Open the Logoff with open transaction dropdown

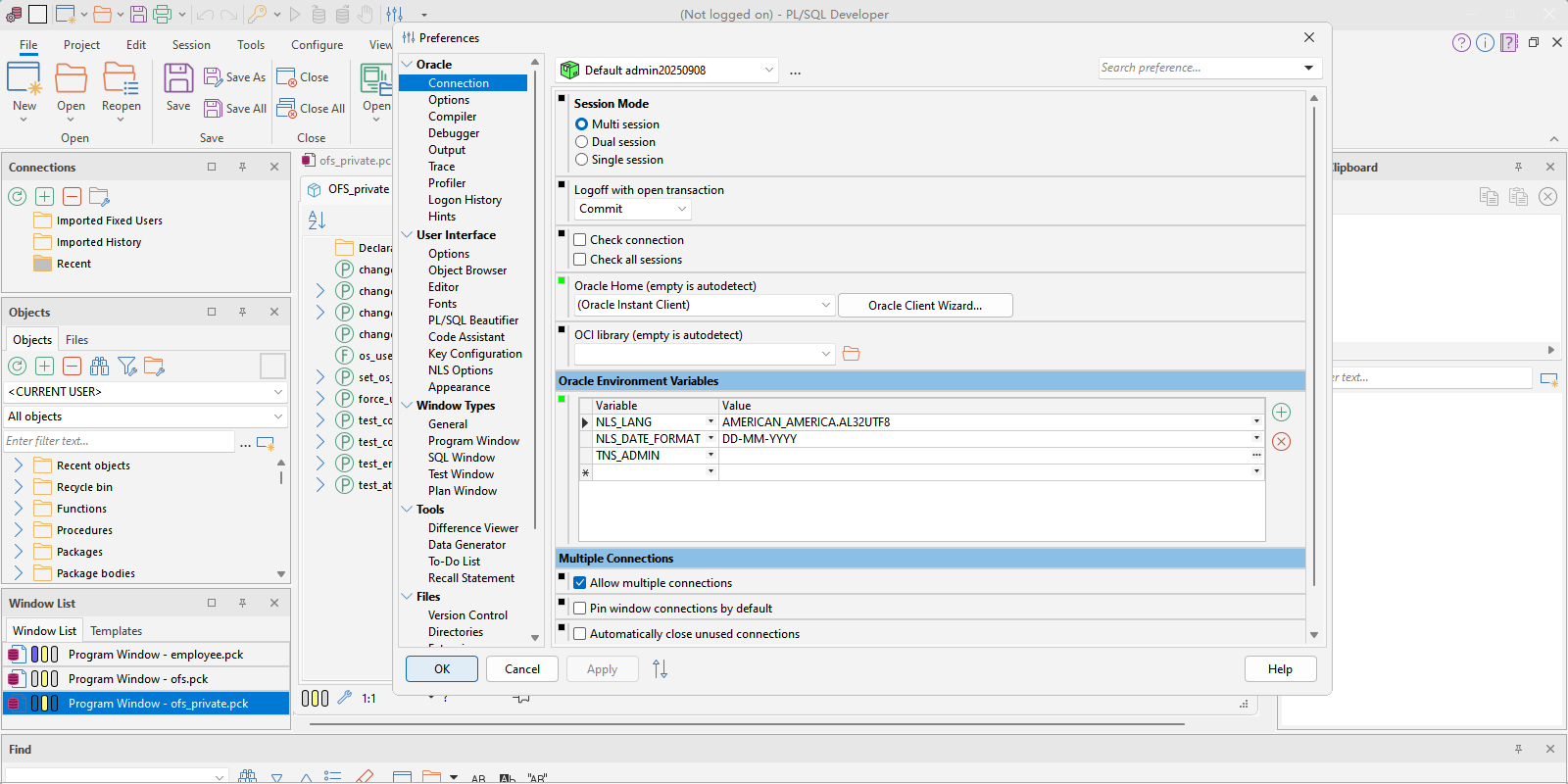point(632,209)
